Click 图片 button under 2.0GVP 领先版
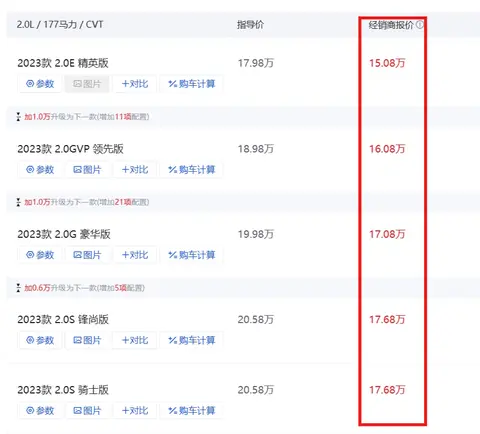480x434 pixels. (x=87, y=170)
